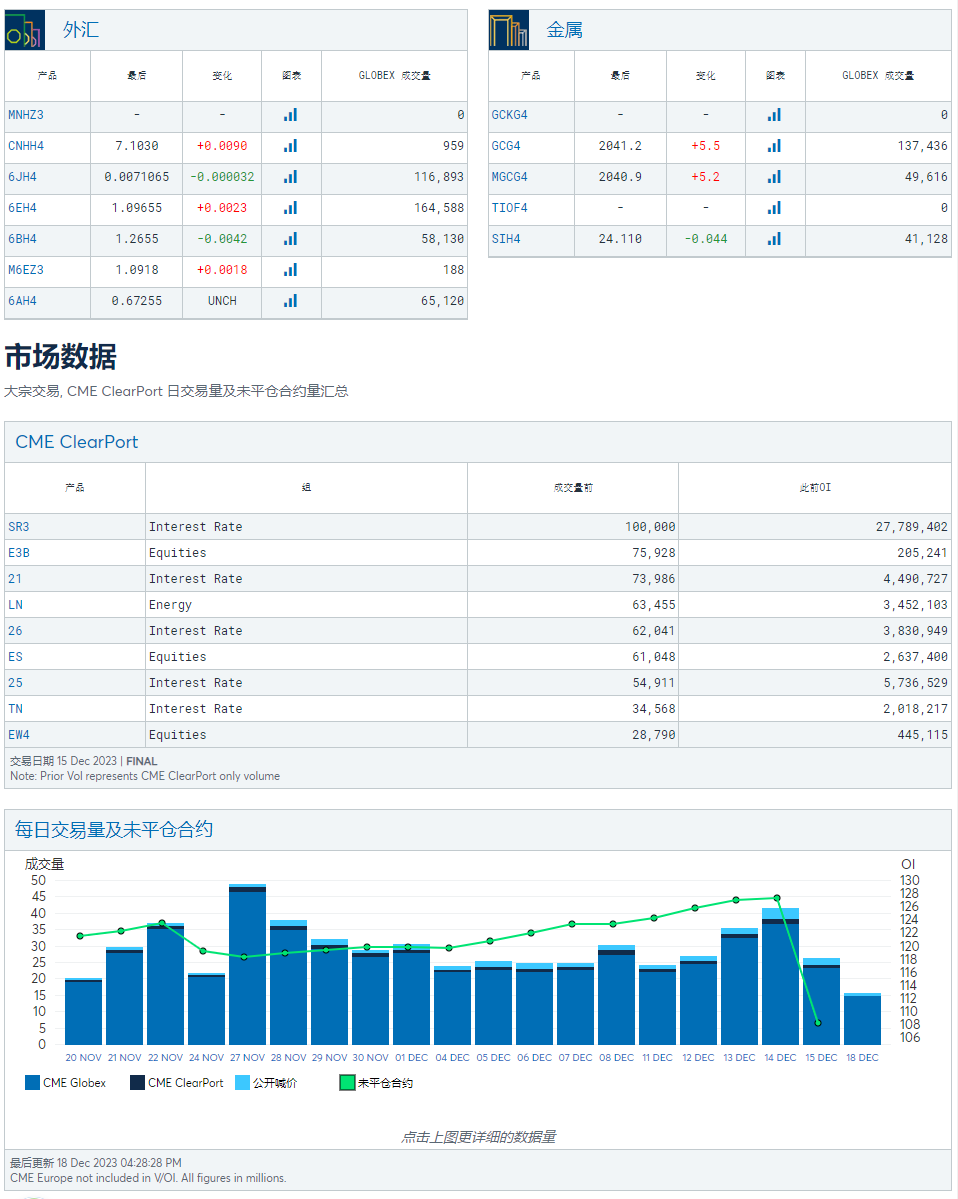
Task: Open the 6AH4 product link
Action: point(22,301)
